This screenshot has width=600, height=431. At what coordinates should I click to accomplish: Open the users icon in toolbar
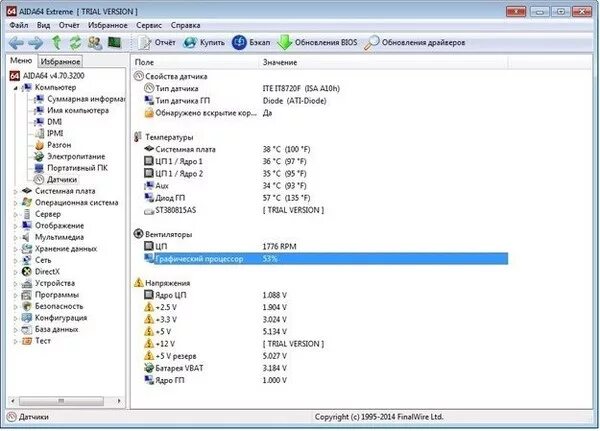click(95, 42)
